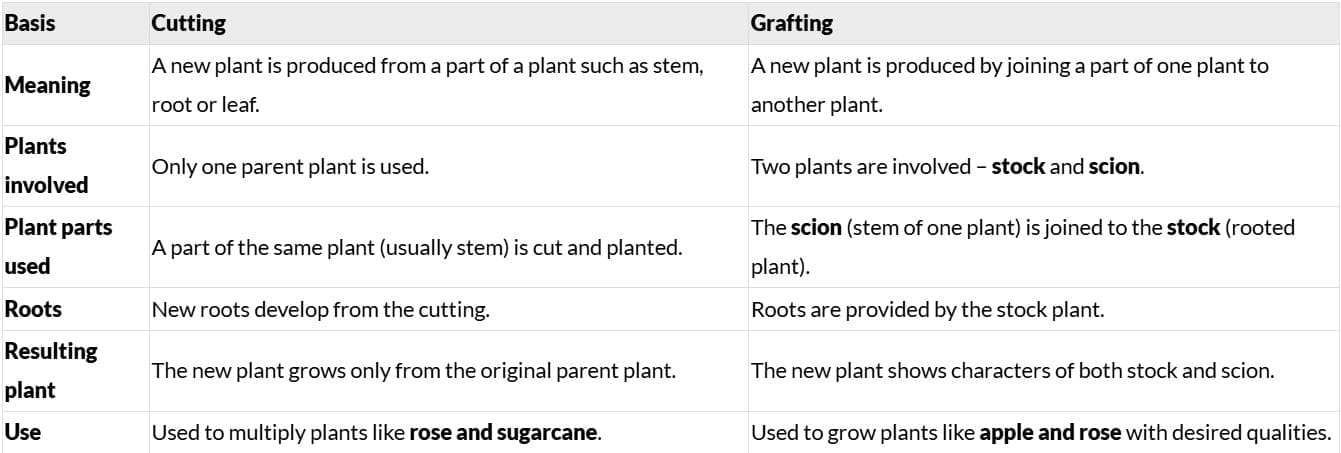Screen dimensions: 1341x453
Task: Select the 'Meaning' row label
Action: pos(48,85)
